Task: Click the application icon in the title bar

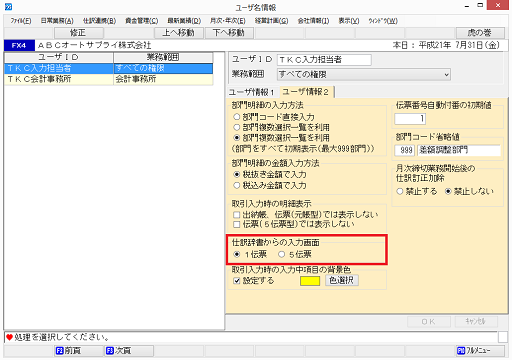Action: pyautogui.click(x=8, y=7)
